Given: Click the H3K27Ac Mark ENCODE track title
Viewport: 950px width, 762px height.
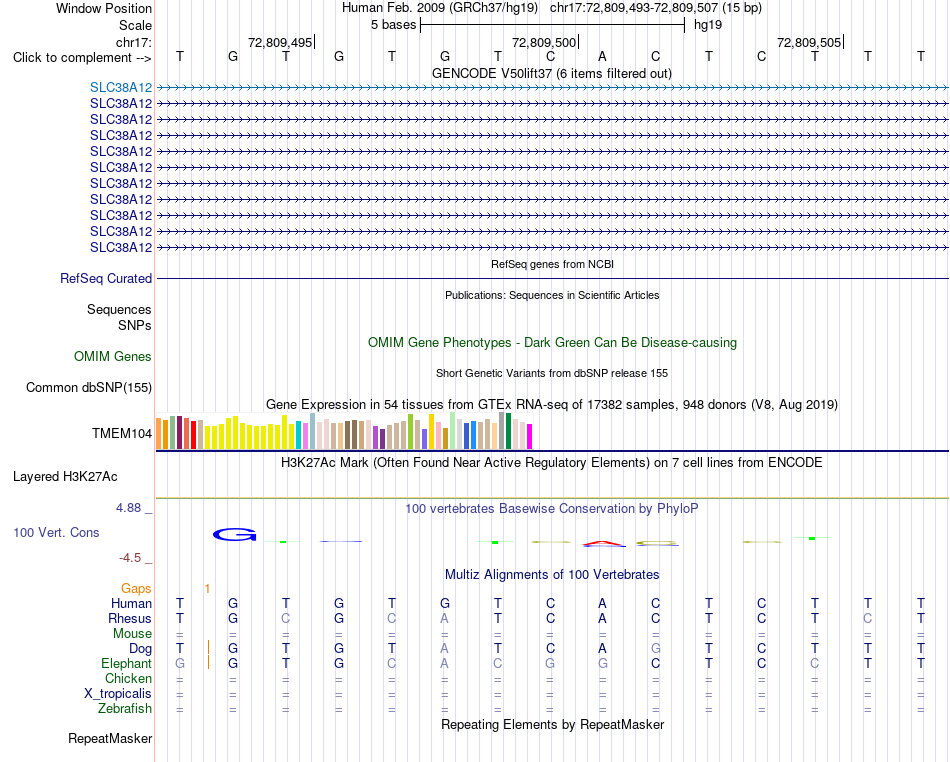Looking at the screenshot, I should tap(552, 463).
